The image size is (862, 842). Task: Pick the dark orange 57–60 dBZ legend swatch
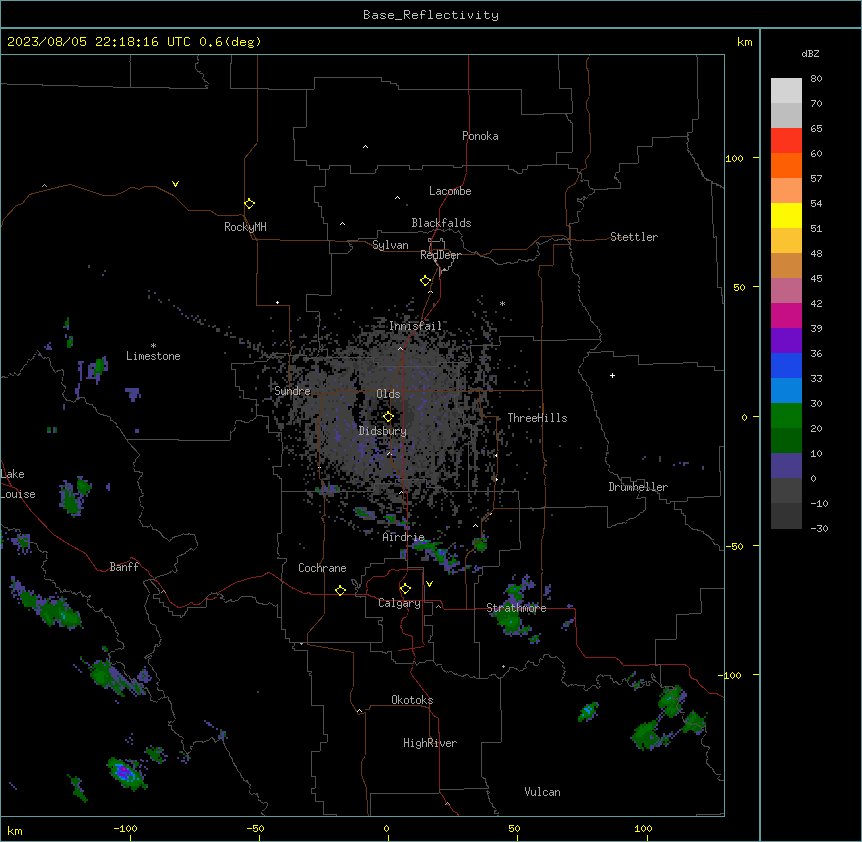pyautogui.click(x=786, y=165)
